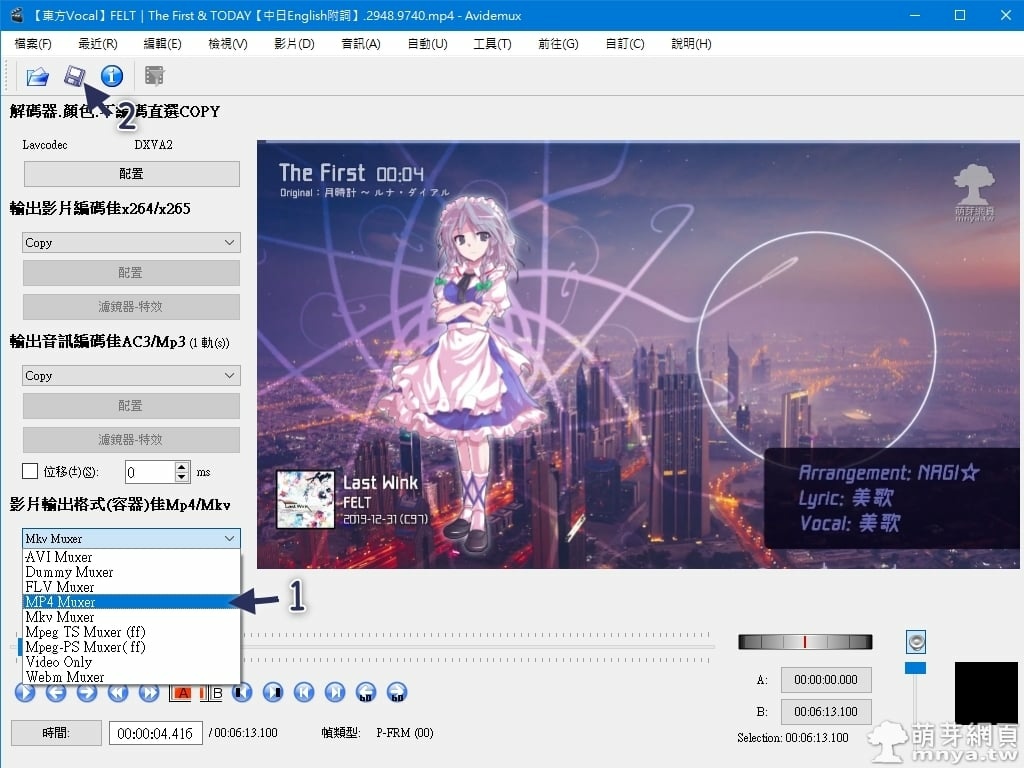Click the current time field 00:00:04.416
The width and height of the screenshot is (1024, 768).
pyautogui.click(x=155, y=733)
